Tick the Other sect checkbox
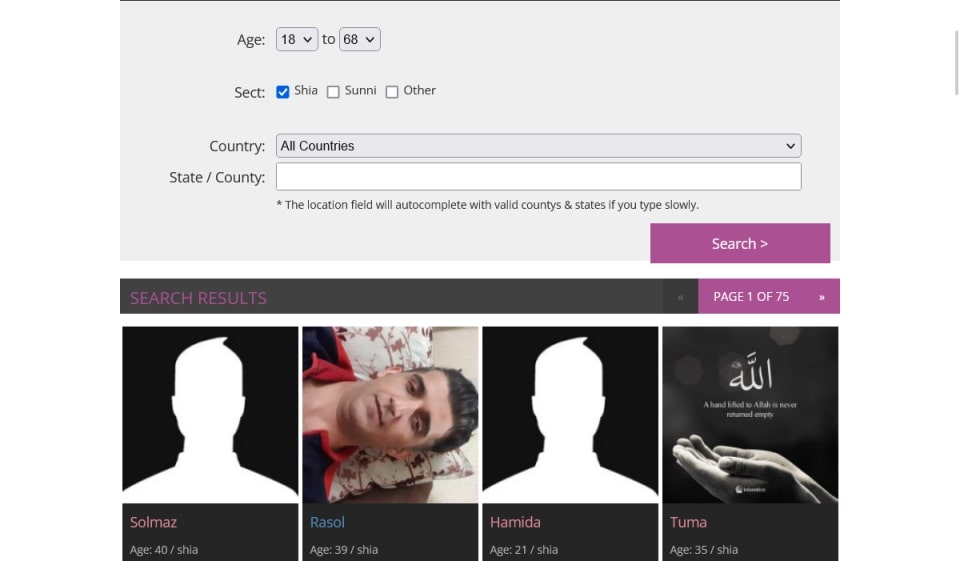Viewport: 960px width, 561px height. pos(392,92)
